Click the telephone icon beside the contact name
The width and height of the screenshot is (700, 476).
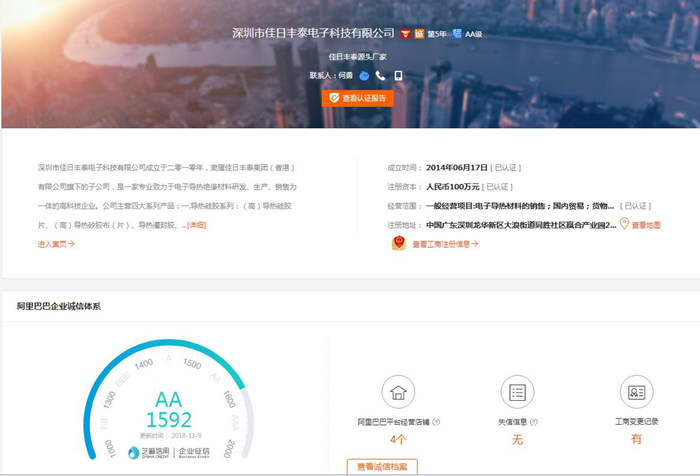(381, 76)
